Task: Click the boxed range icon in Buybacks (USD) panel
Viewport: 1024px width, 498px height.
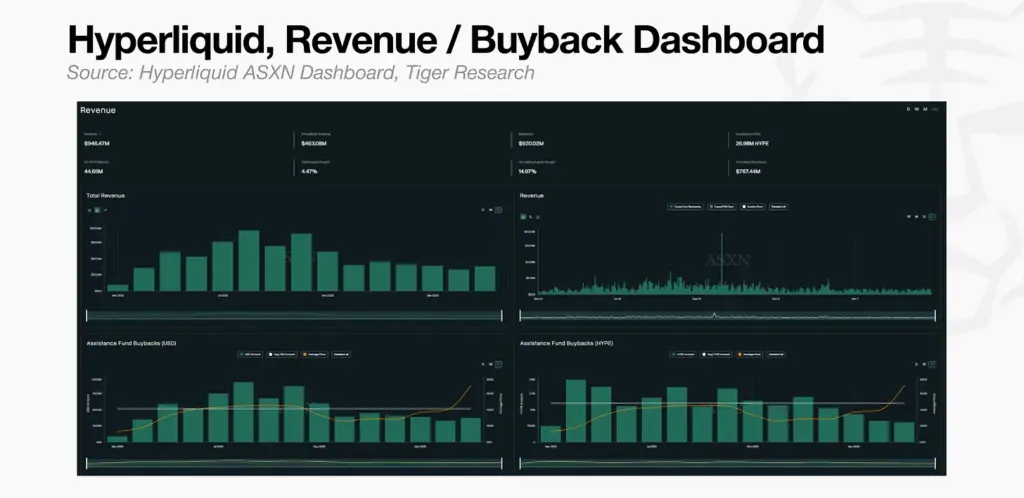Action: point(498,364)
